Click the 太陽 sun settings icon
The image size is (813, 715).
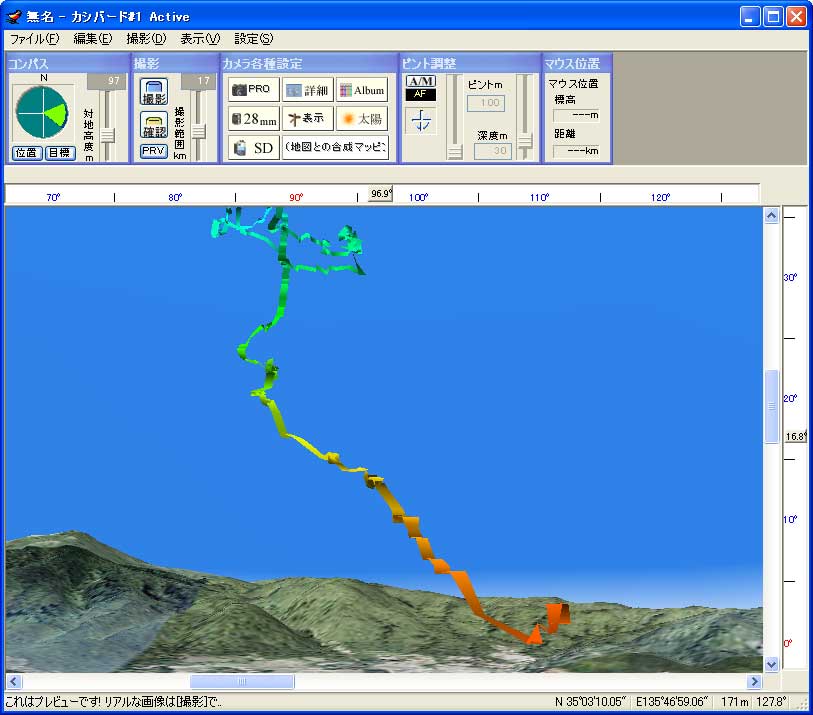tap(361, 119)
